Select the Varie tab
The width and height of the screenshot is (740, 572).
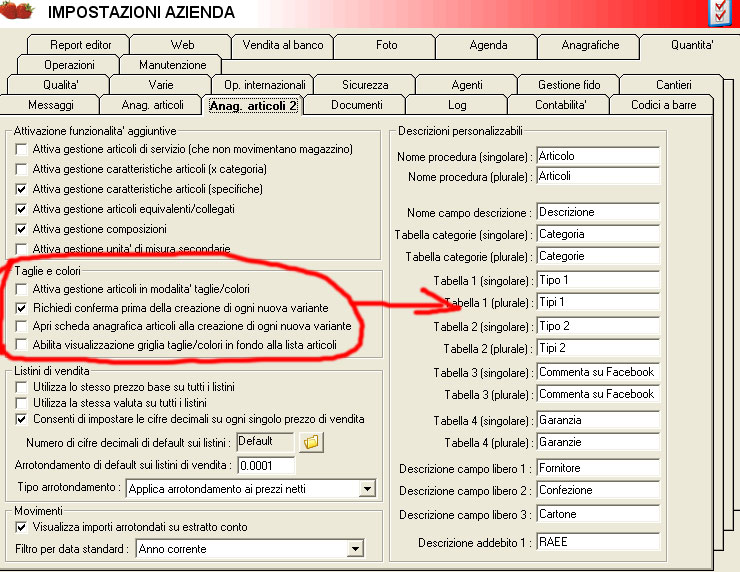160,85
